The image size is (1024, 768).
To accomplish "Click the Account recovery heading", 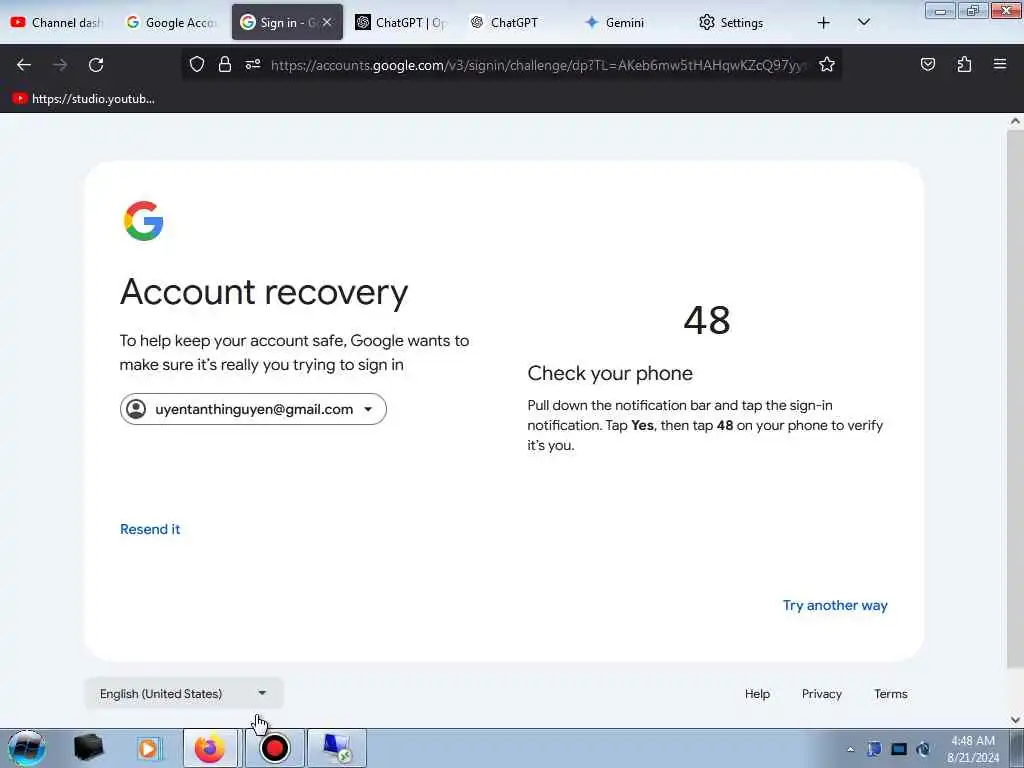I will [264, 292].
